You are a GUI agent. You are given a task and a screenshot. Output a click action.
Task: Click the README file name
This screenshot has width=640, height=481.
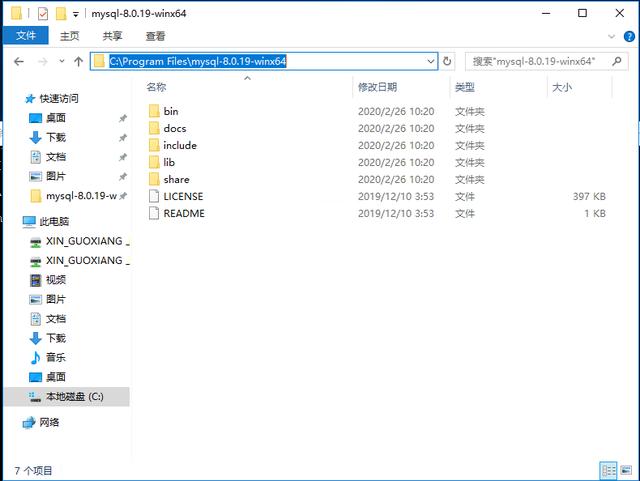(x=184, y=214)
